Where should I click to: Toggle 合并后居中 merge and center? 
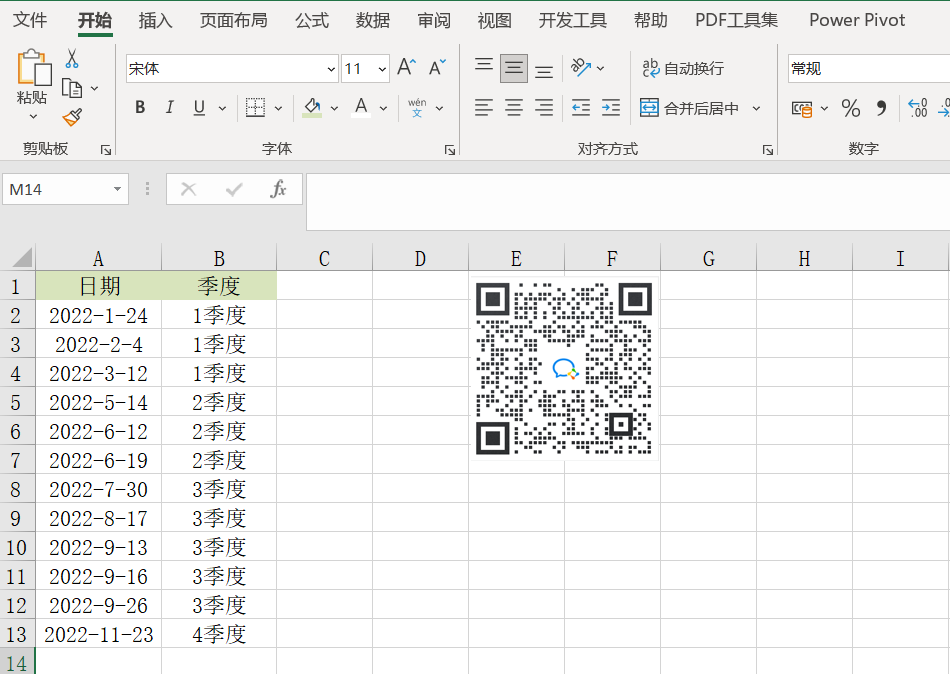pos(689,108)
